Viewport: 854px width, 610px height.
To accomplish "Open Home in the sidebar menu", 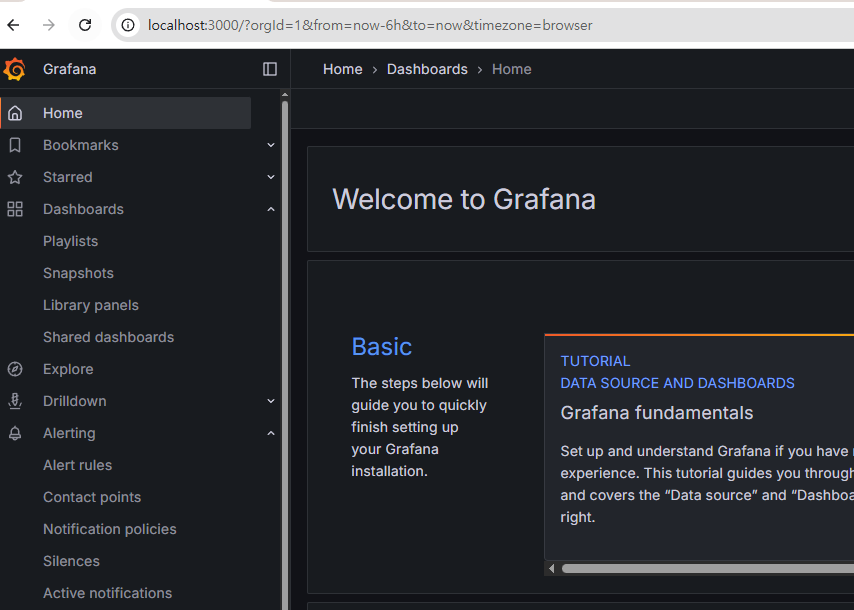I will [x=126, y=113].
